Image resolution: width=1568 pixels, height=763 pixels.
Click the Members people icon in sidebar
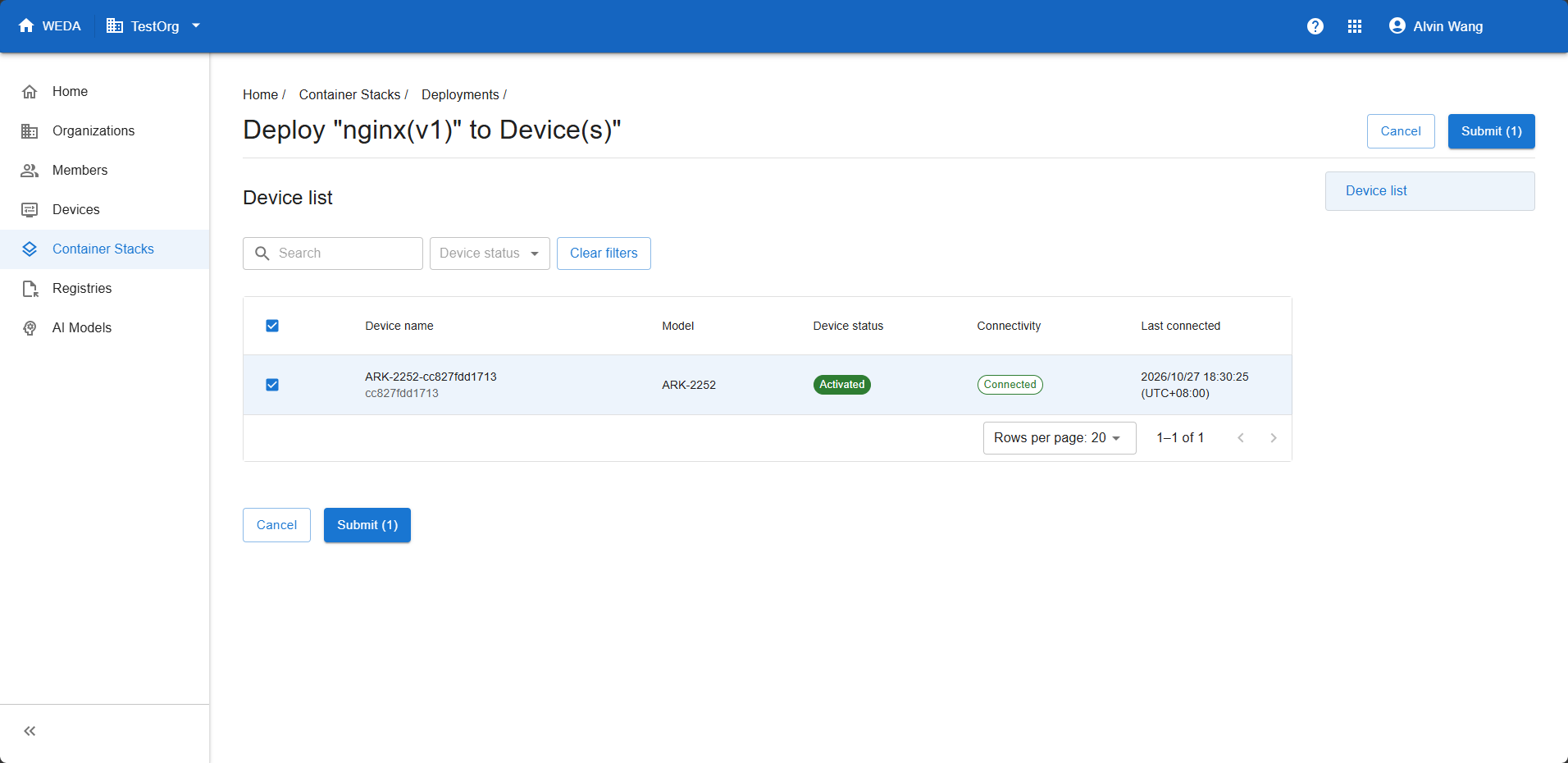(x=30, y=171)
